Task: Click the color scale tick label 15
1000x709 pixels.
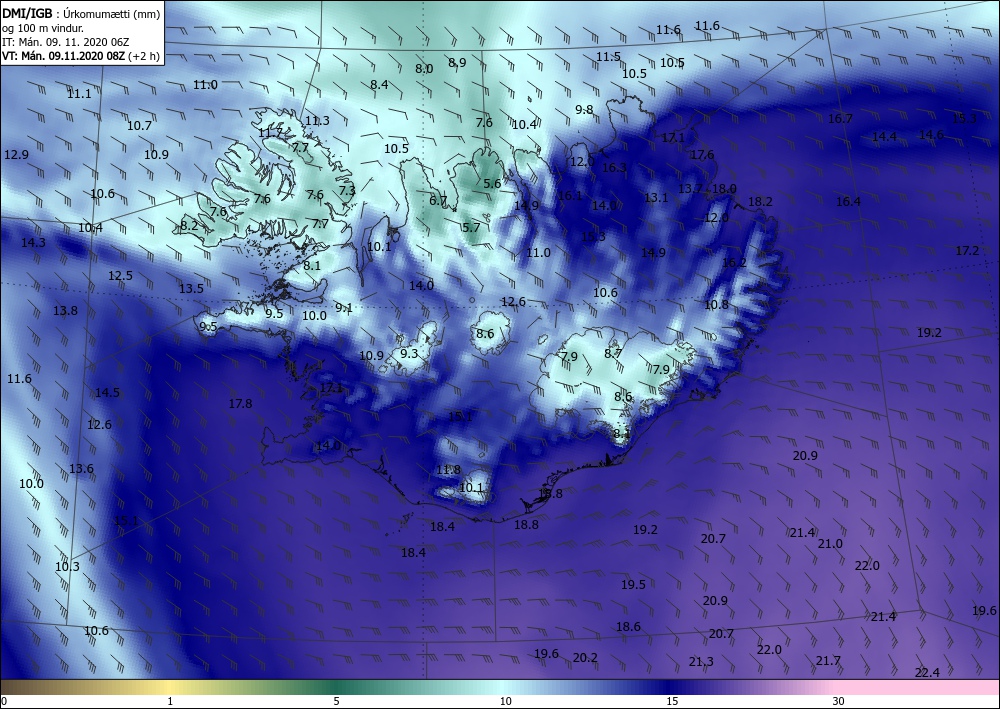Action: (x=672, y=702)
